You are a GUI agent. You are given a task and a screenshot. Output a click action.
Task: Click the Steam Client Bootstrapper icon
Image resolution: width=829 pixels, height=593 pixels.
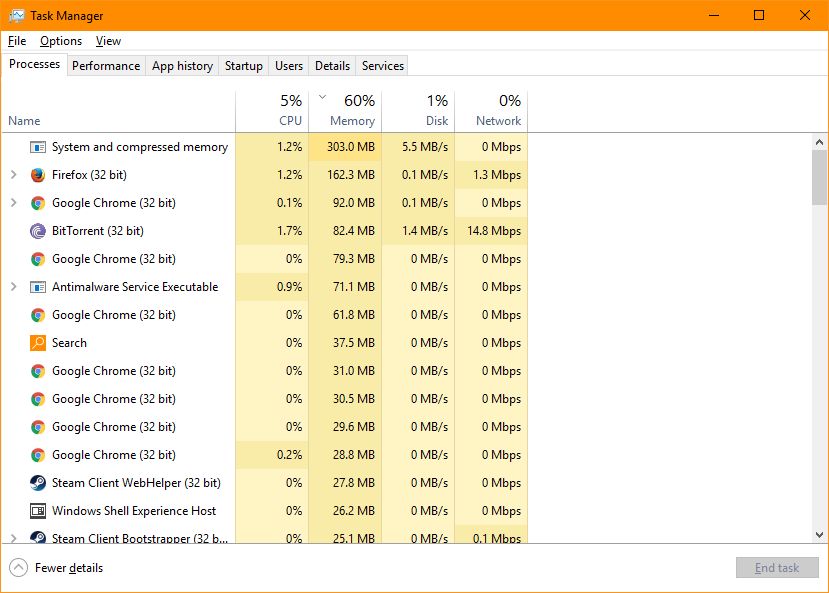(x=38, y=538)
